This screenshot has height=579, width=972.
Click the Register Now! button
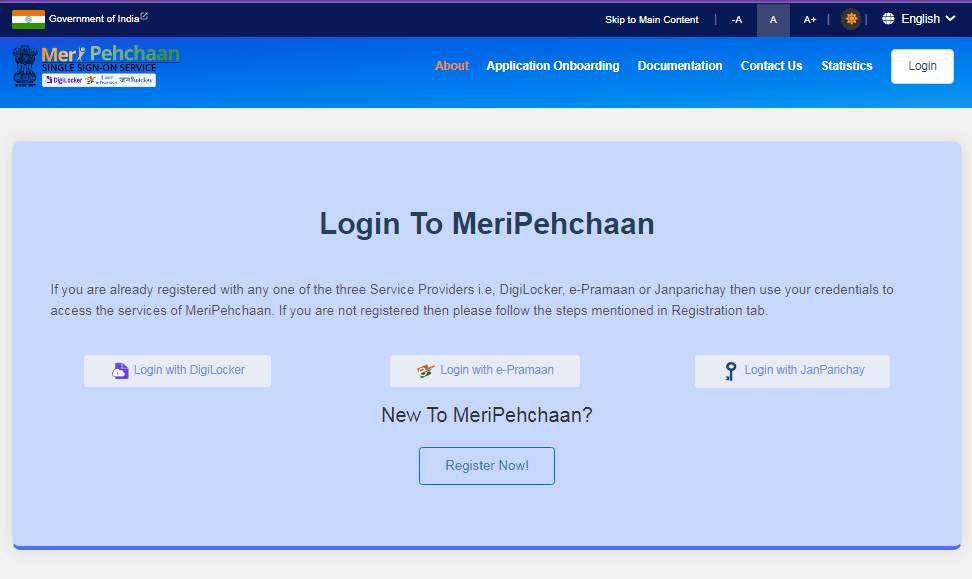pos(487,466)
